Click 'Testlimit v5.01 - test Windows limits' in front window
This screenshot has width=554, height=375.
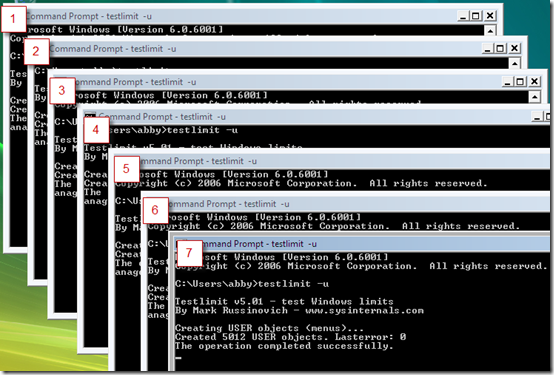click(x=284, y=301)
